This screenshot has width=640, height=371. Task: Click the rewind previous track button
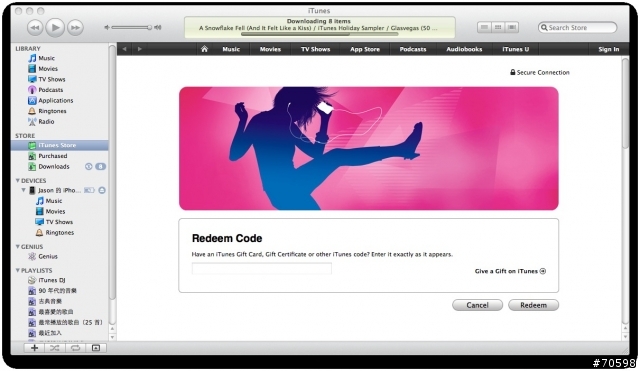click(35, 28)
